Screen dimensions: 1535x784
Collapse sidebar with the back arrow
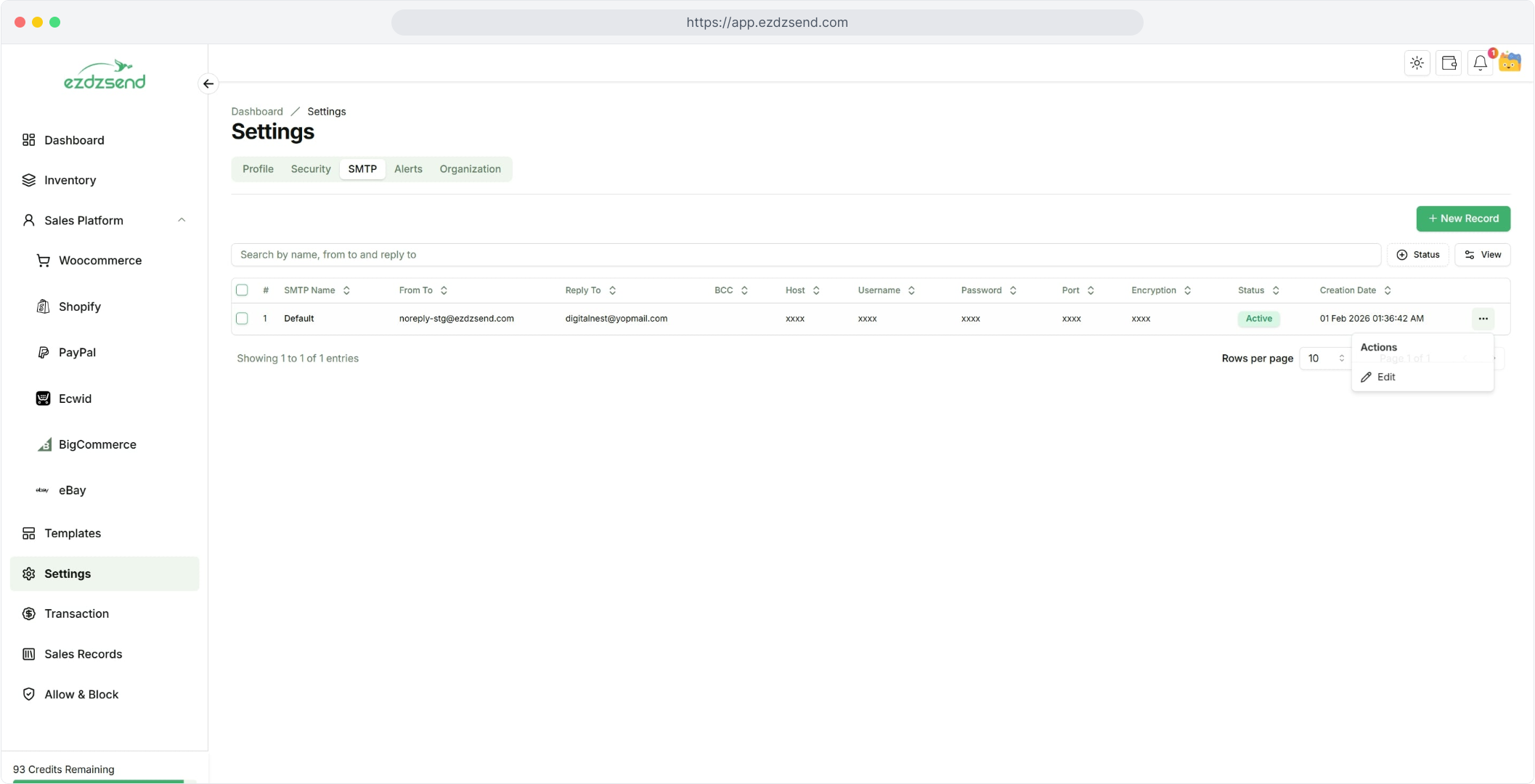pyautogui.click(x=208, y=83)
